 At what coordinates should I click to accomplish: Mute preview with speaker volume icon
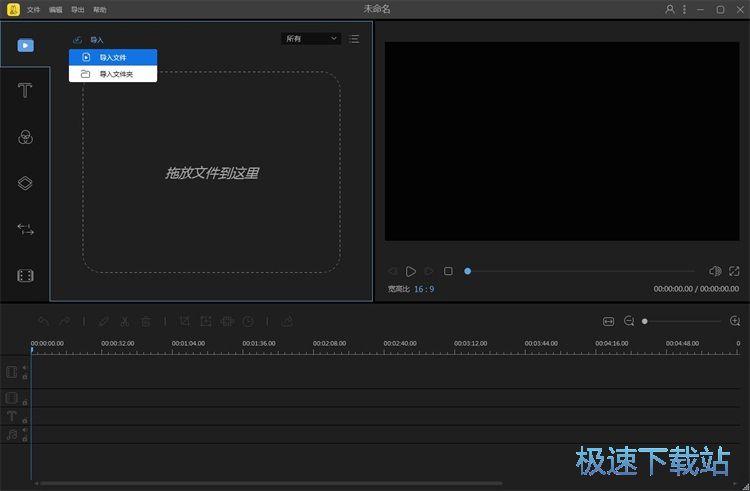click(x=715, y=271)
